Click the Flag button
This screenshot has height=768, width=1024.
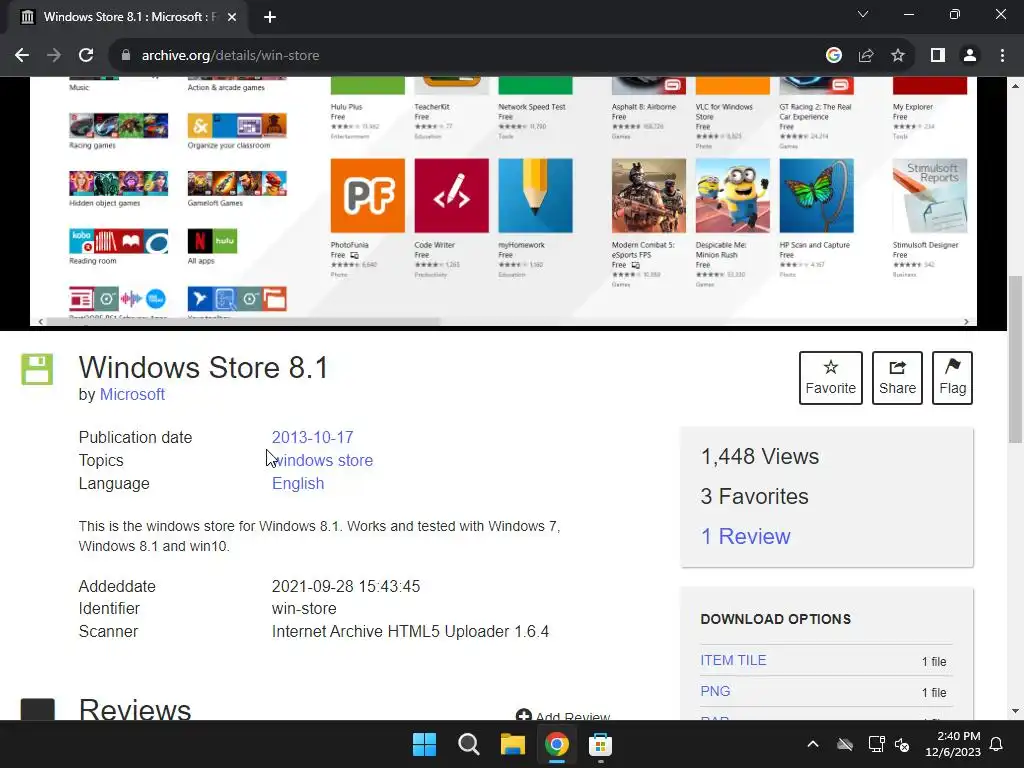click(952, 378)
